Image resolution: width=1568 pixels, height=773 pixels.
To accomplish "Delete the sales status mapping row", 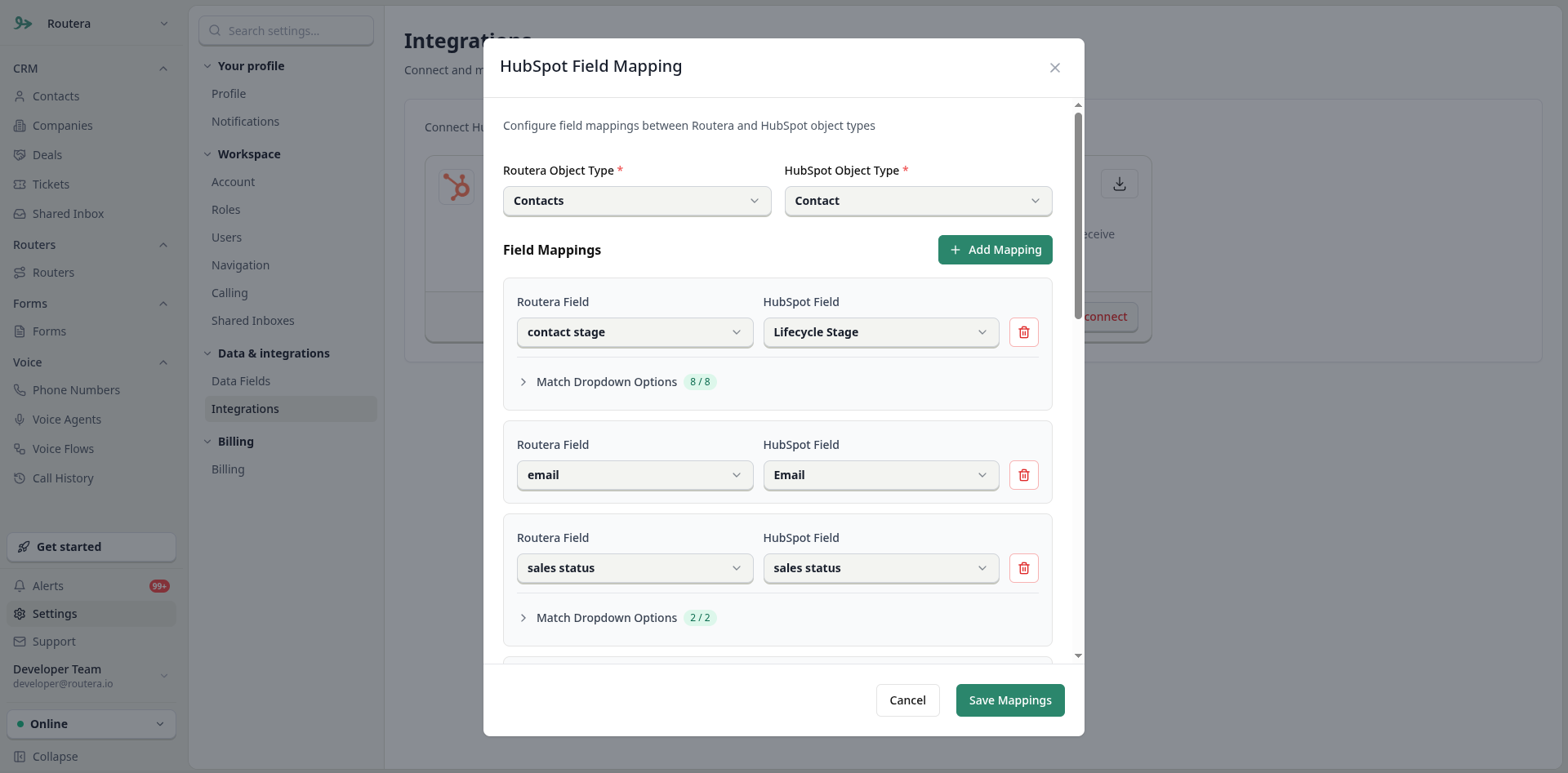I will click(x=1024, y=568).
